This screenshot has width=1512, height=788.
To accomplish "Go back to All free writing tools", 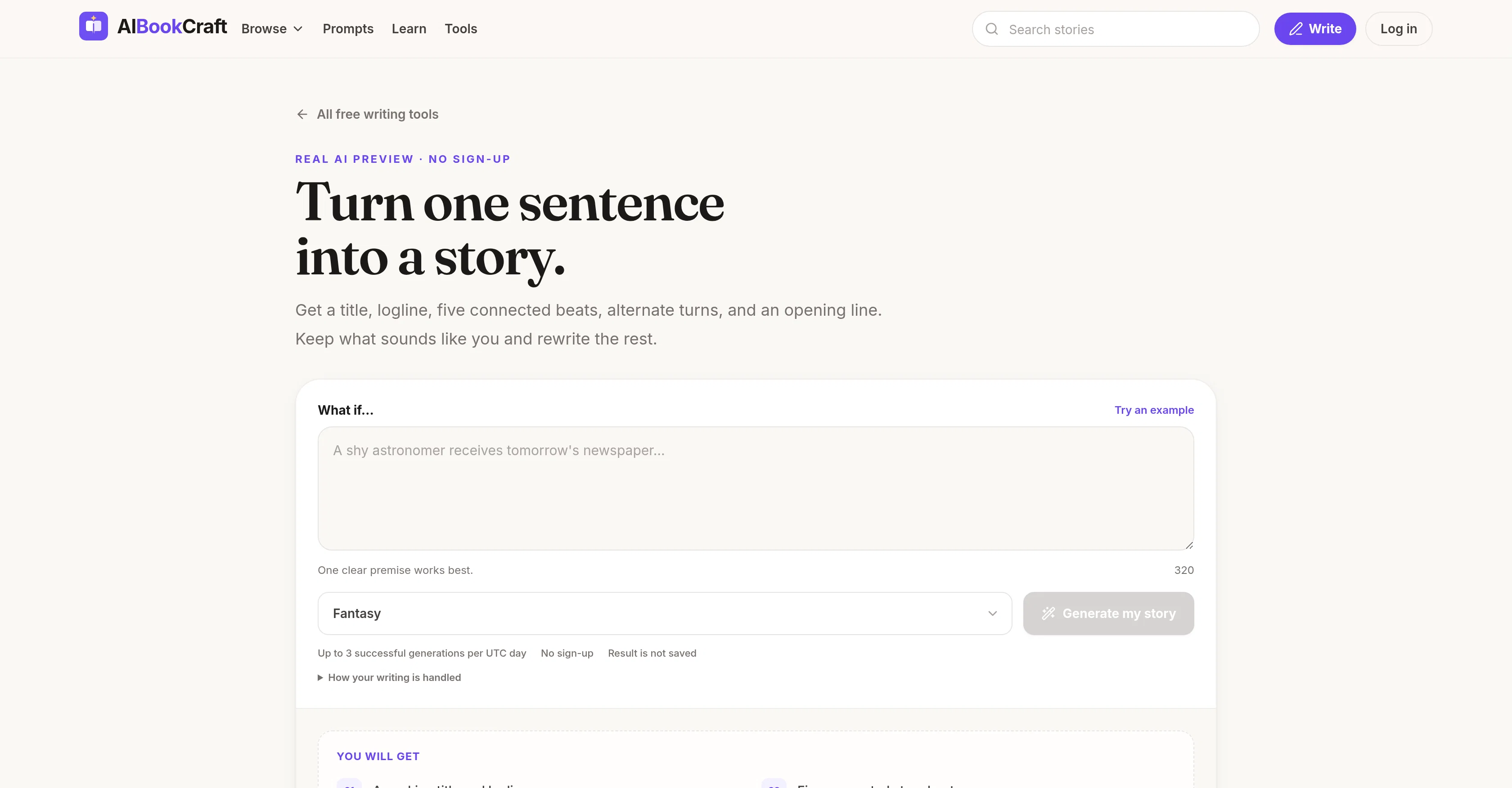I will point(368,114).
